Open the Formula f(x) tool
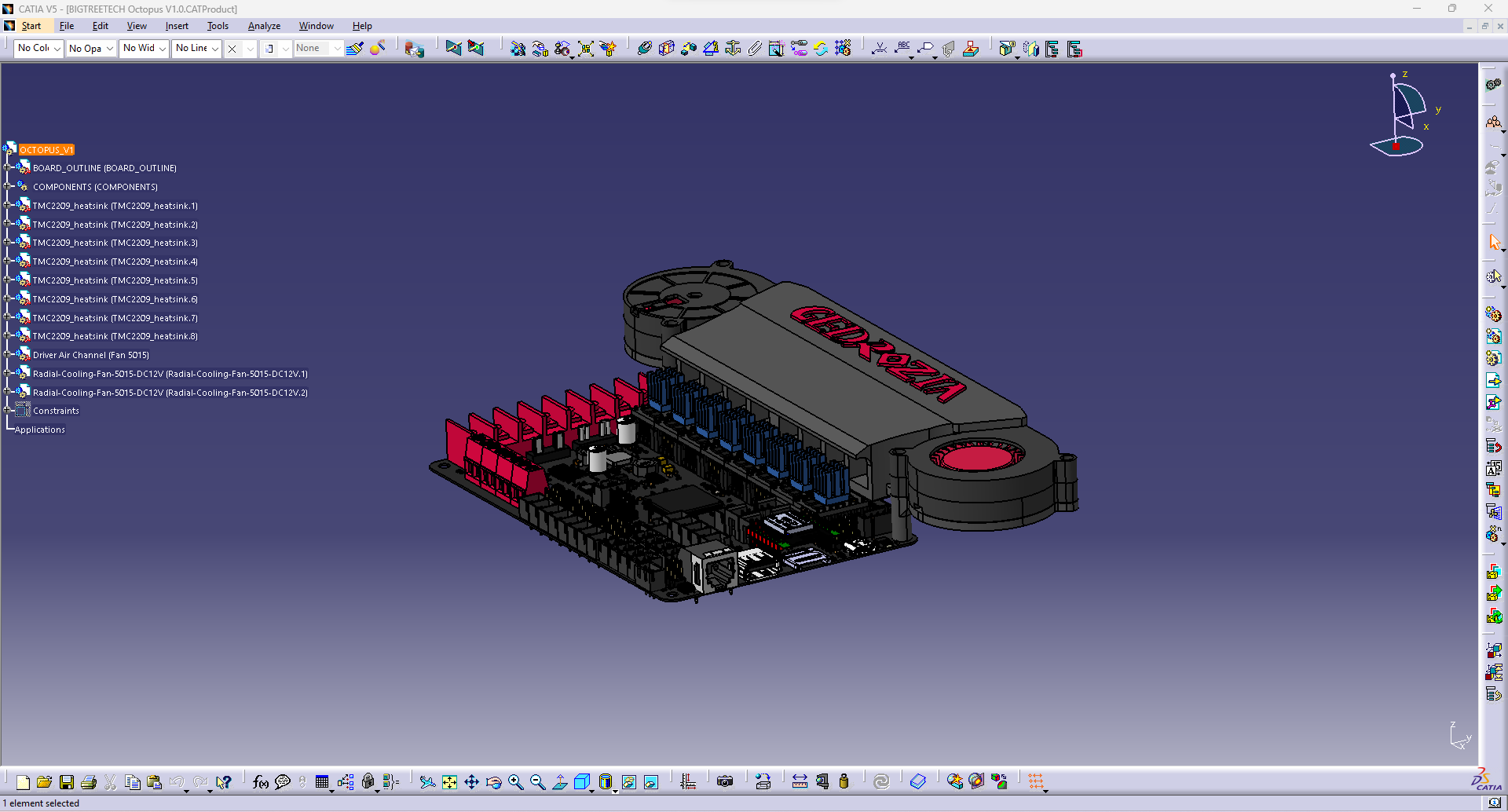This screenshot has height=812, width=1508. (x=261, y=782)
